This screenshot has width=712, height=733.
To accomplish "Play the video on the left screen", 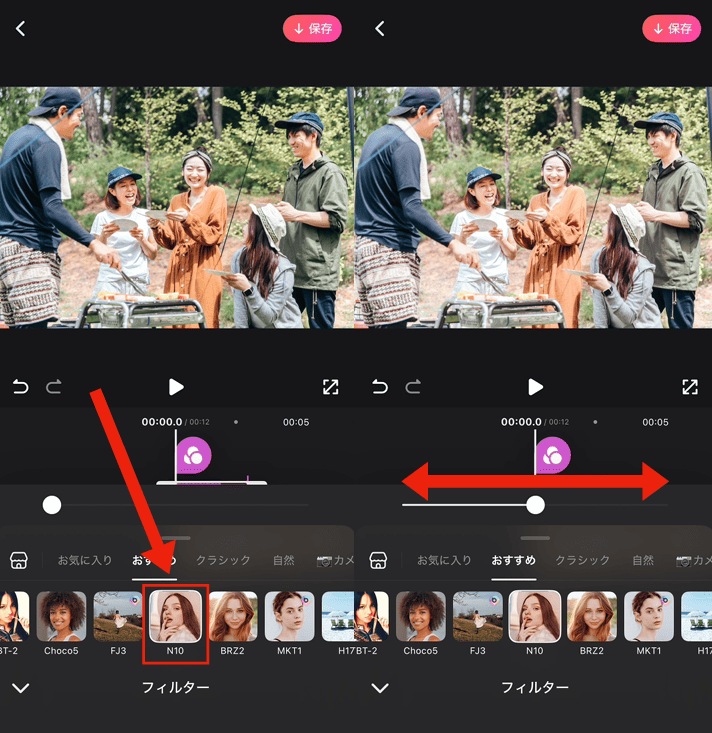I will (x=176, y=387).
